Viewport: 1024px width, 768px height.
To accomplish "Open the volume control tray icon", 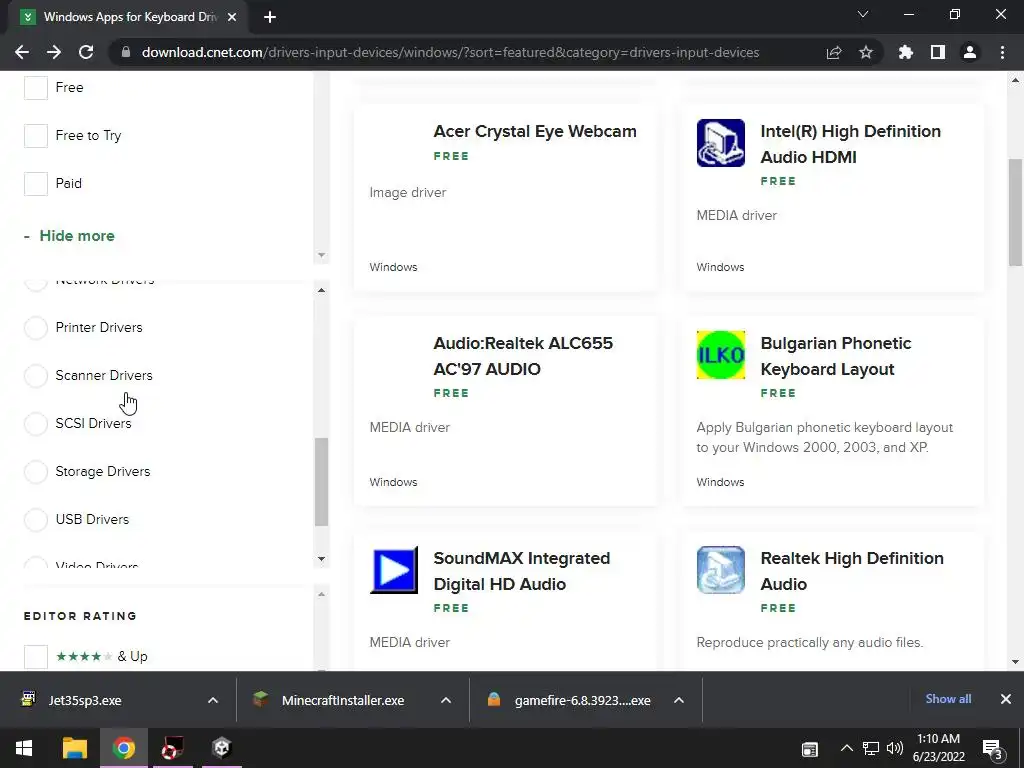I will pos(895,748).
